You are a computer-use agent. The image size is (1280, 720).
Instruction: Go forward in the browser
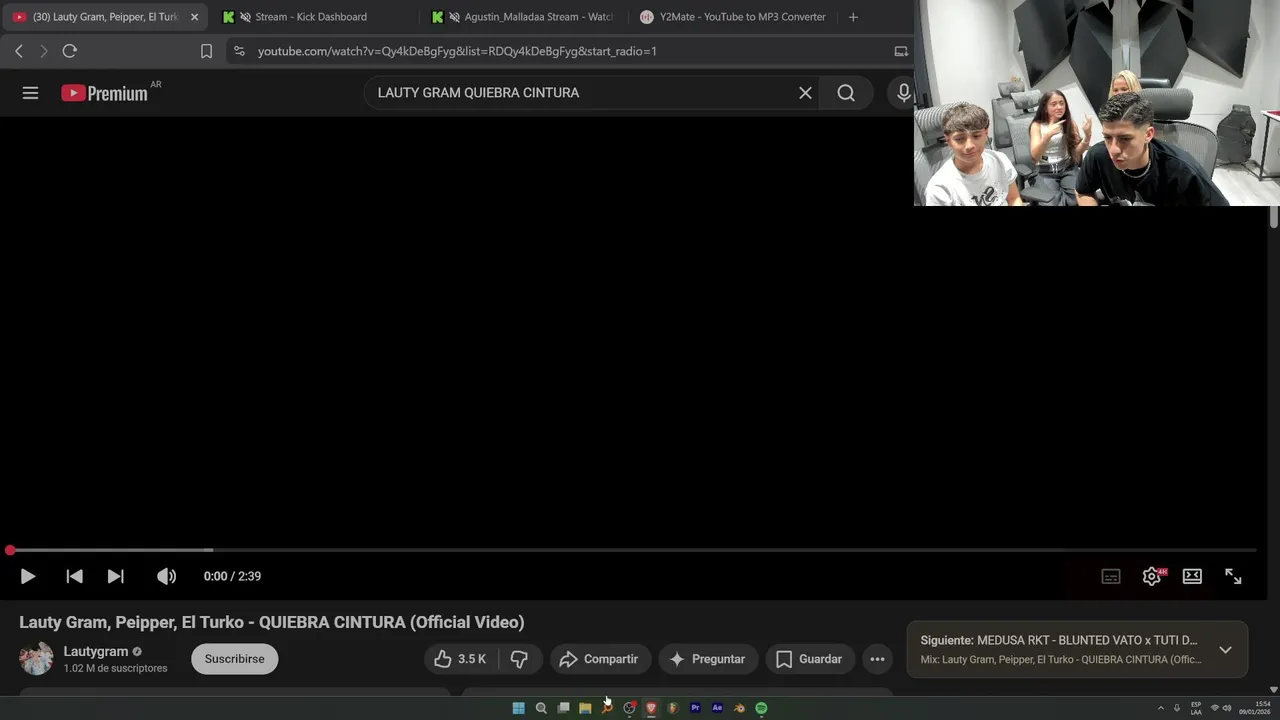(44, 51)
